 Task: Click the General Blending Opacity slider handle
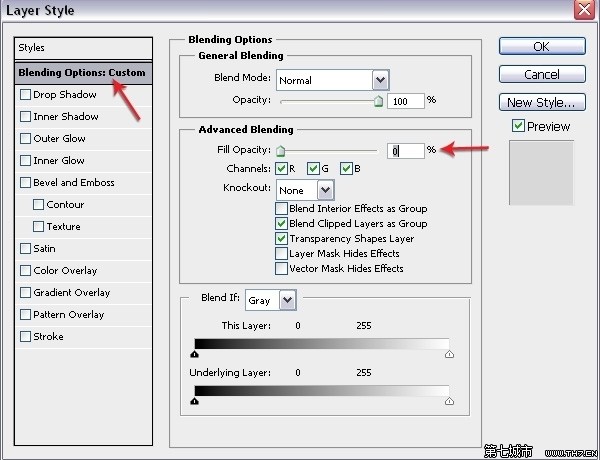[x=378, y=101]
